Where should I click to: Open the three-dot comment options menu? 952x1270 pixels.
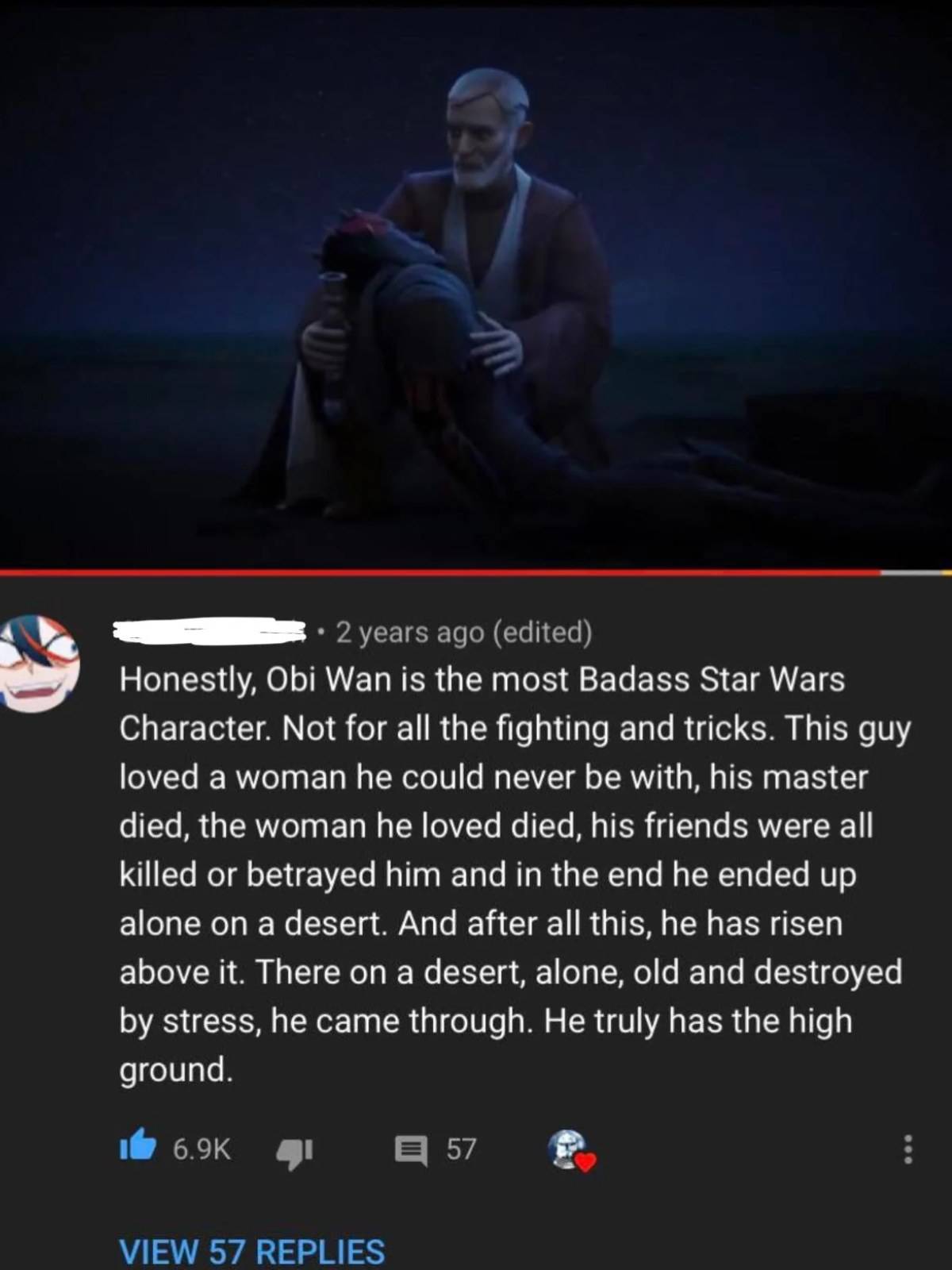(x=908, y=1149)
